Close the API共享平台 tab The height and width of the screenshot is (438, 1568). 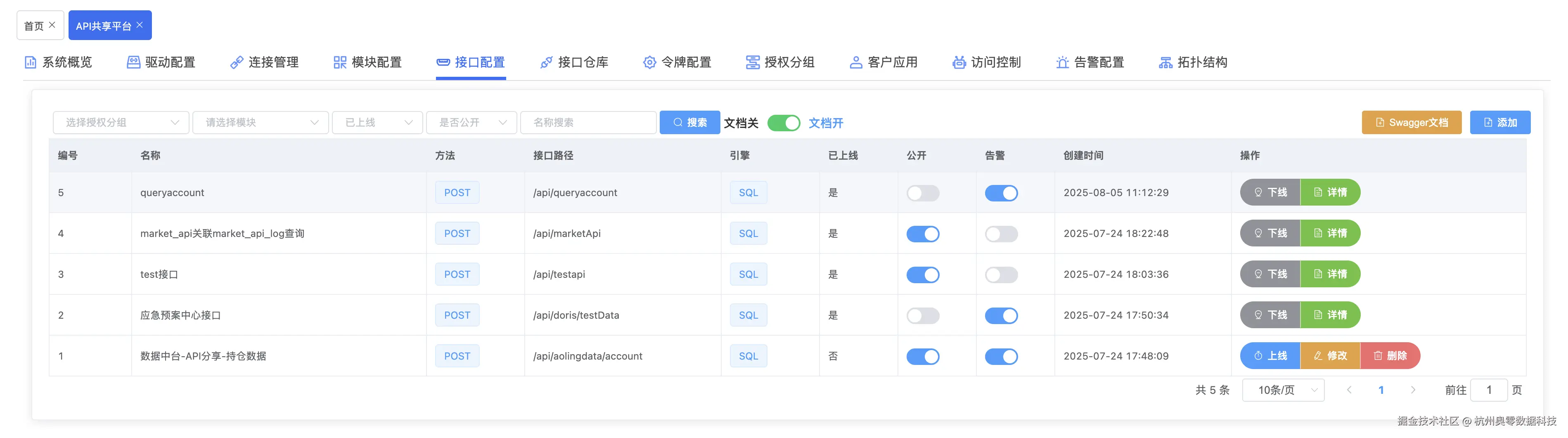140,25
